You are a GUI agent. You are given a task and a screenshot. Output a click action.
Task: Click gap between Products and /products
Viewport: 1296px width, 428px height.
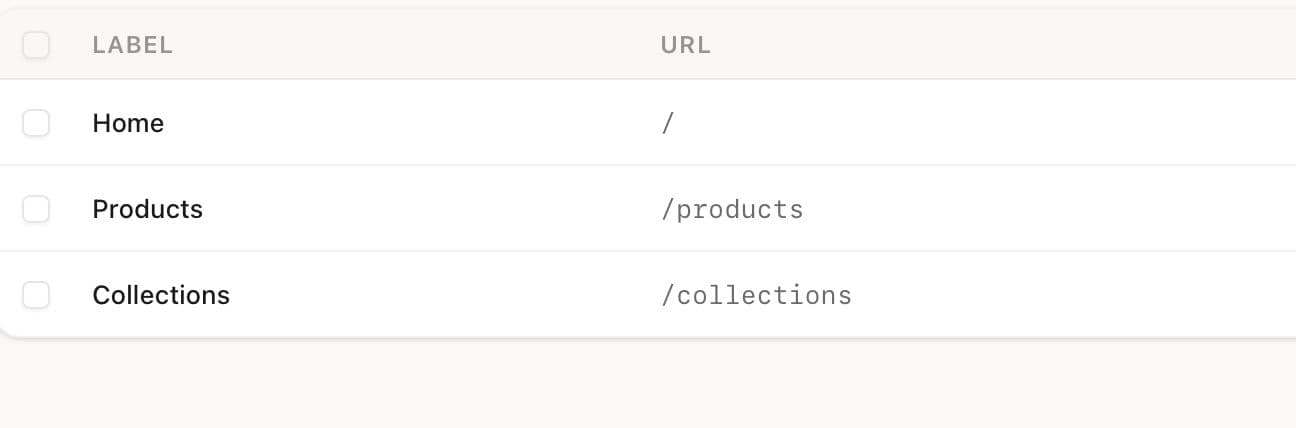(x=430, y=209)
